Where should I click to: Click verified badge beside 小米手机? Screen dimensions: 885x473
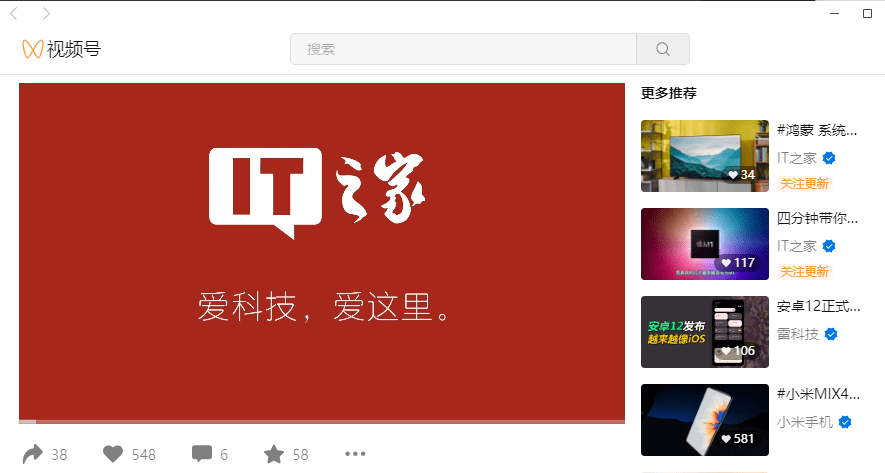click(x=845, y=422)
